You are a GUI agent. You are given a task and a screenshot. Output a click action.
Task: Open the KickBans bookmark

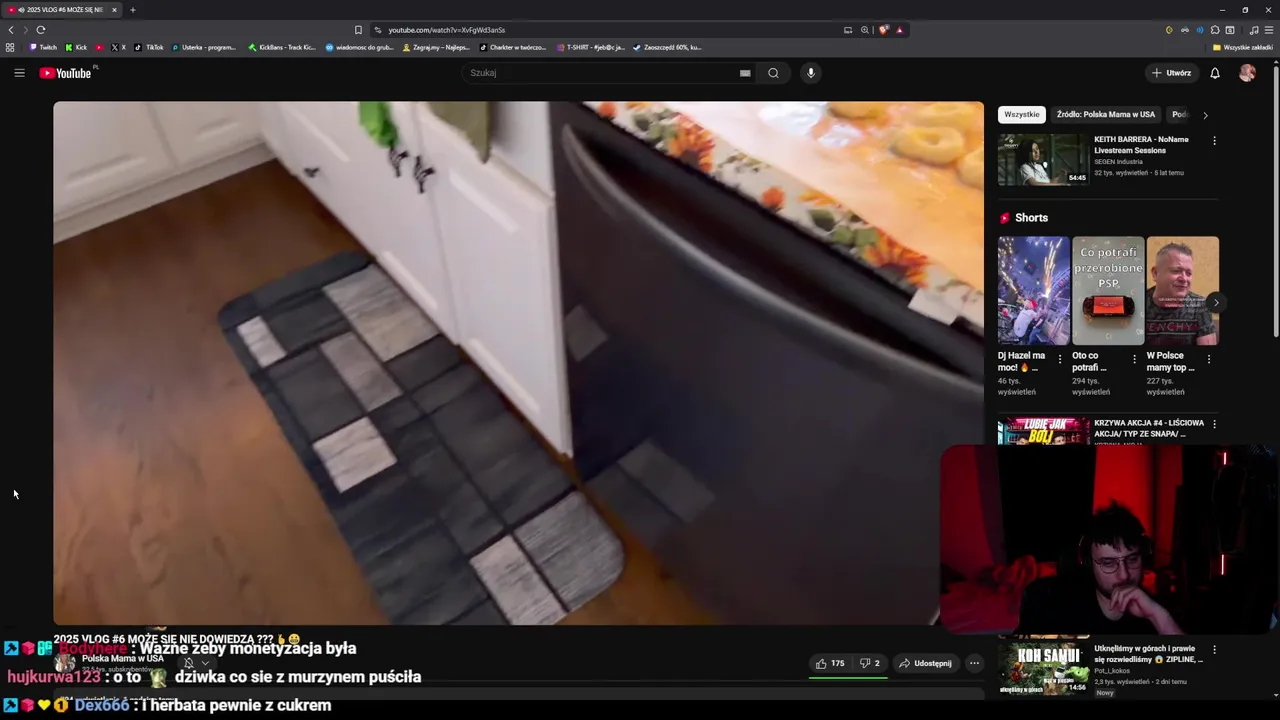click(282, 47)
